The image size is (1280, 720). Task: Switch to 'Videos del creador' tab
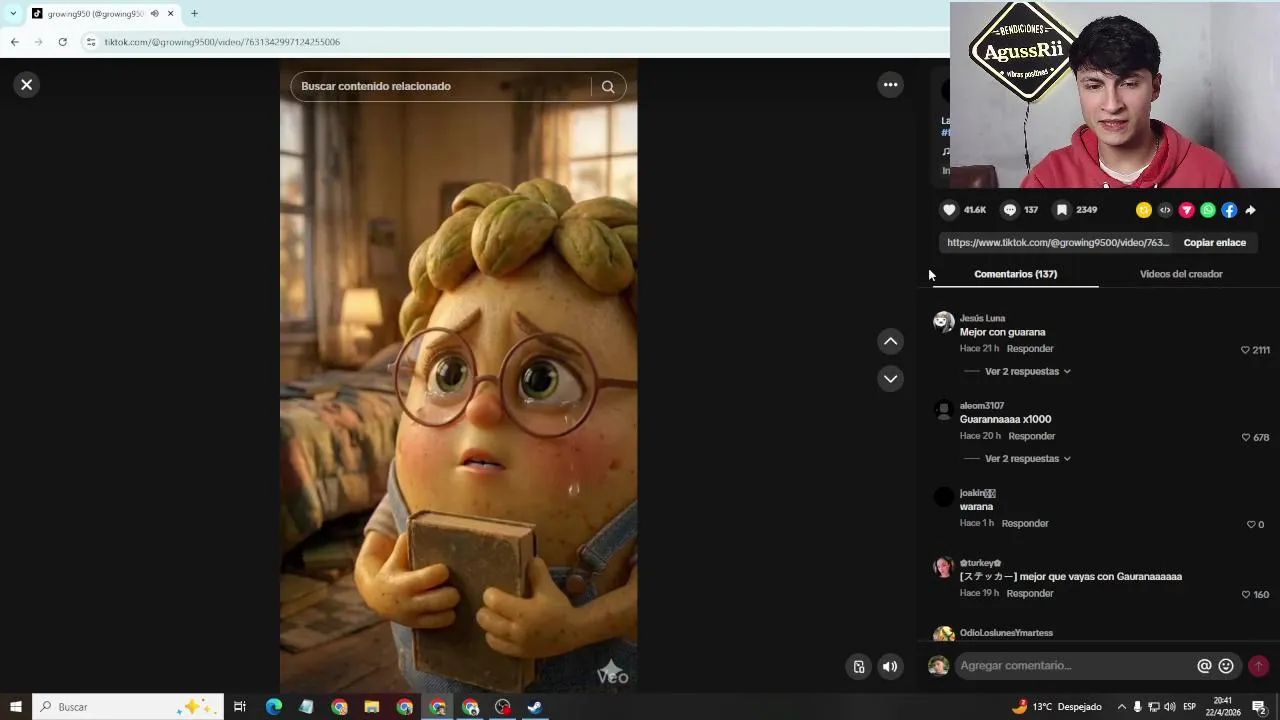(x=1181, y=274)
